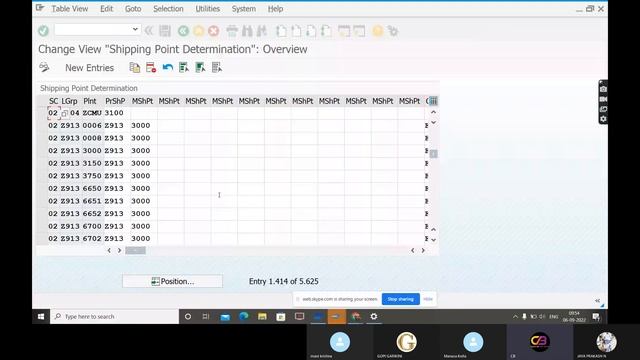Click the green Back arrow icon
Screen dimensions: 640x360
click(x=183, y=31)
